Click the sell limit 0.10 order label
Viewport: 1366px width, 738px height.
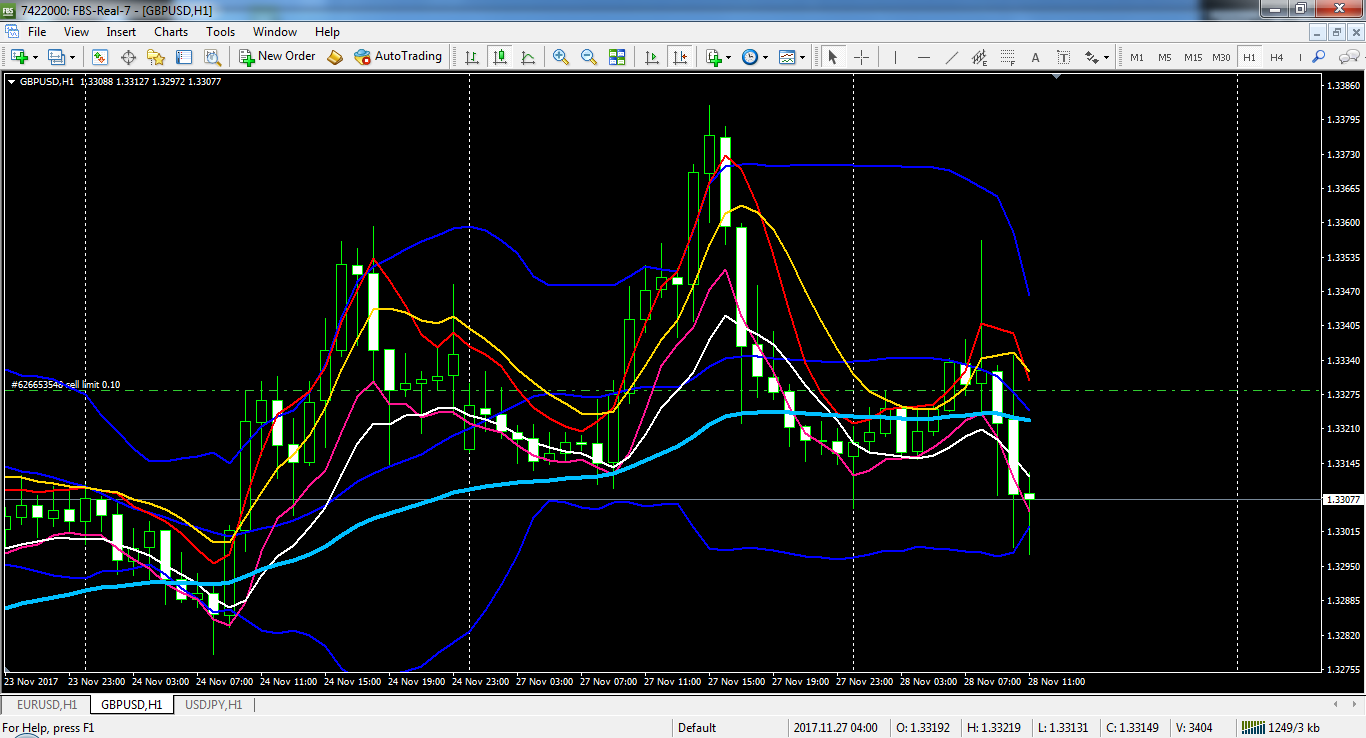pos(66,385)
